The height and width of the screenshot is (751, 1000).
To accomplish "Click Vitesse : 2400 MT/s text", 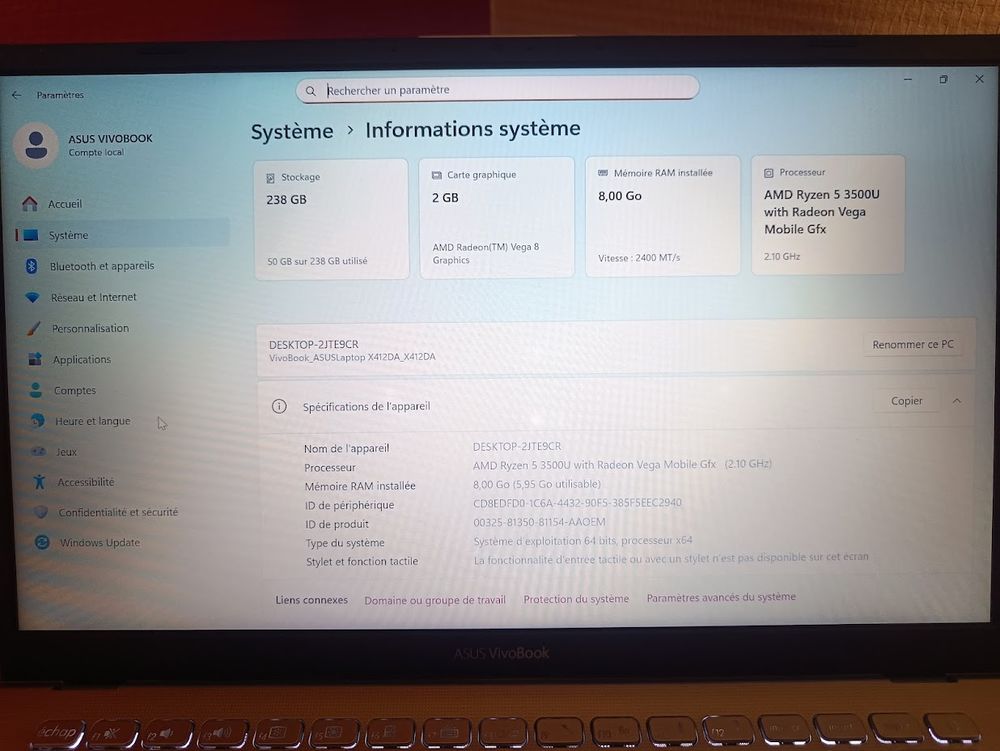I will 639,258.
